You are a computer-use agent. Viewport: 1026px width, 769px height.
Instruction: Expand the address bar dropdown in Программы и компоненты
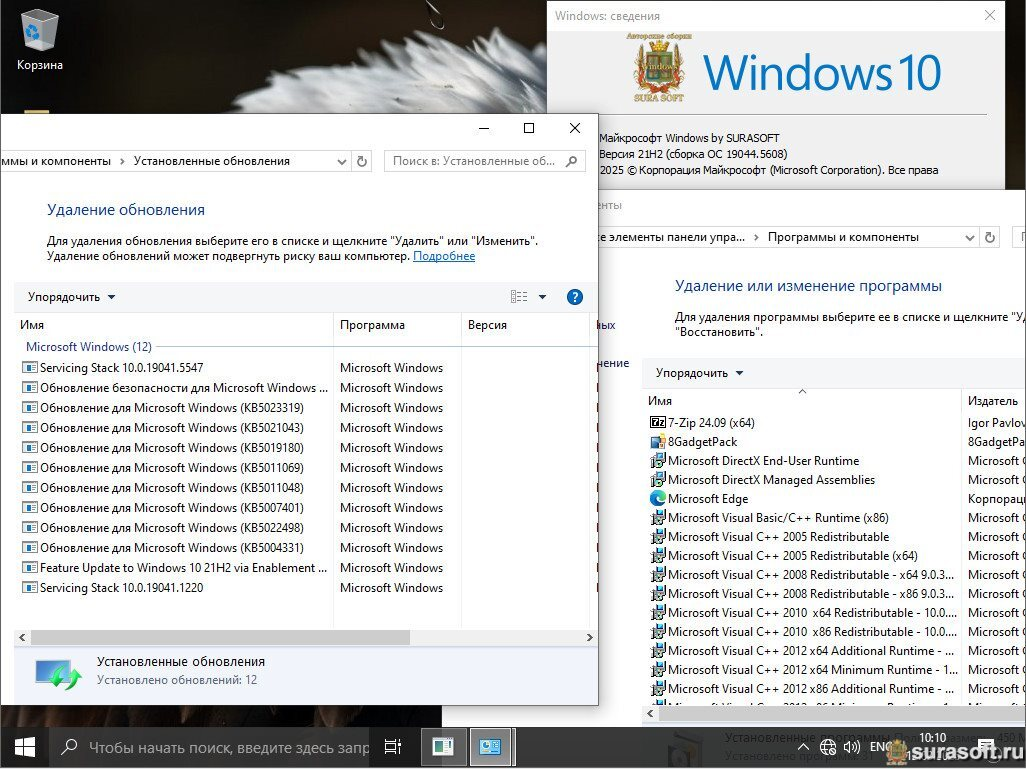[970, 238]
